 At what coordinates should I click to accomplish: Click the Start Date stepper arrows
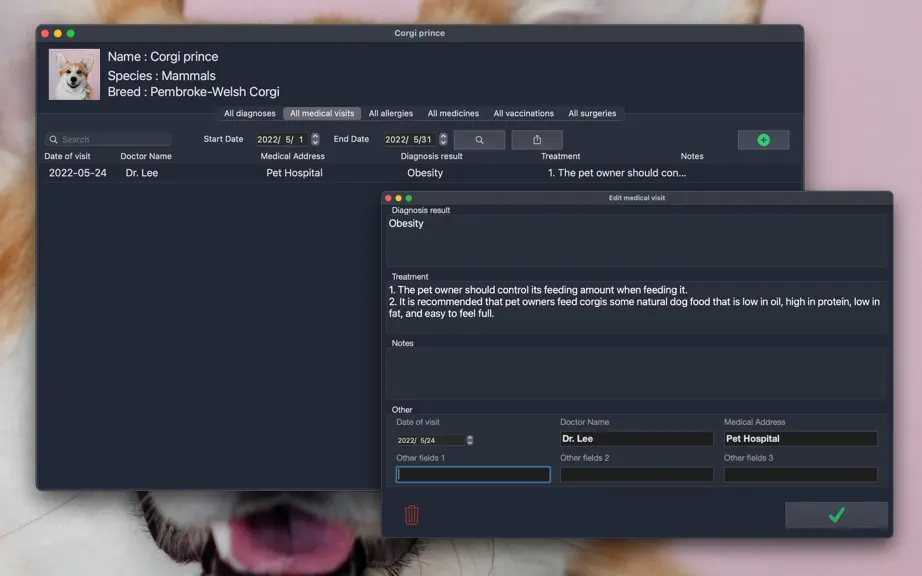tap(315, 139)
